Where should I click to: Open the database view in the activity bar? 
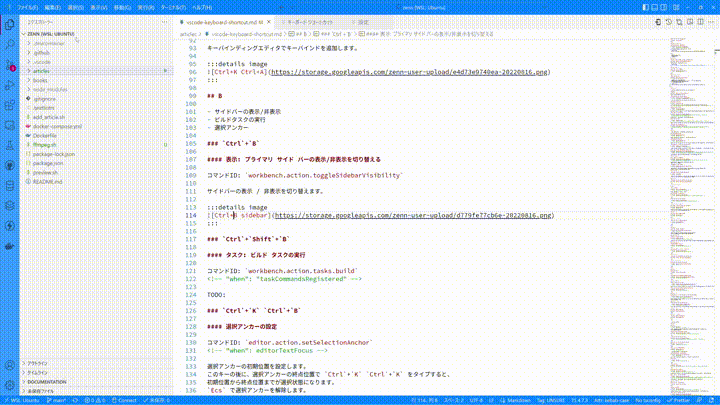point(10,186)
